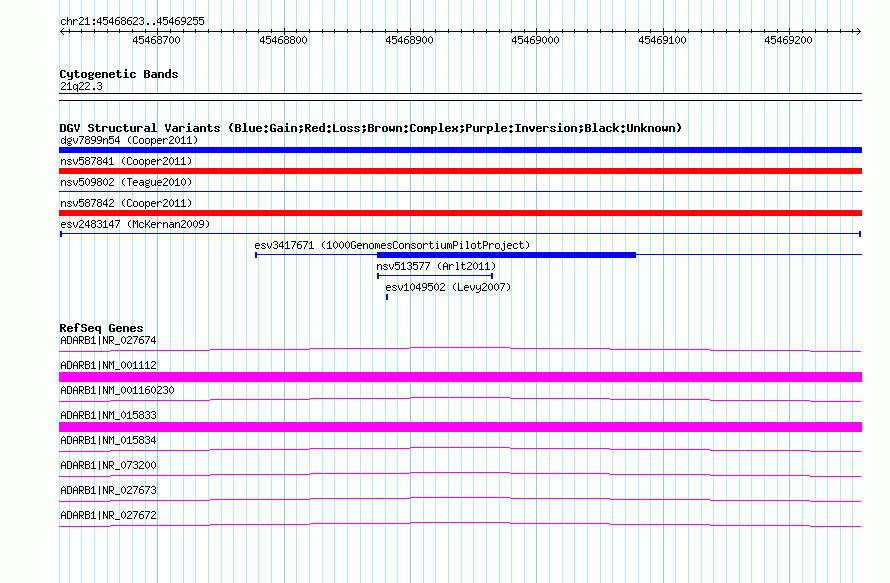This screenshot has width=890, height=583.
Task: Click the nsv587842 (Cooper2011) label
Action: 126,203
